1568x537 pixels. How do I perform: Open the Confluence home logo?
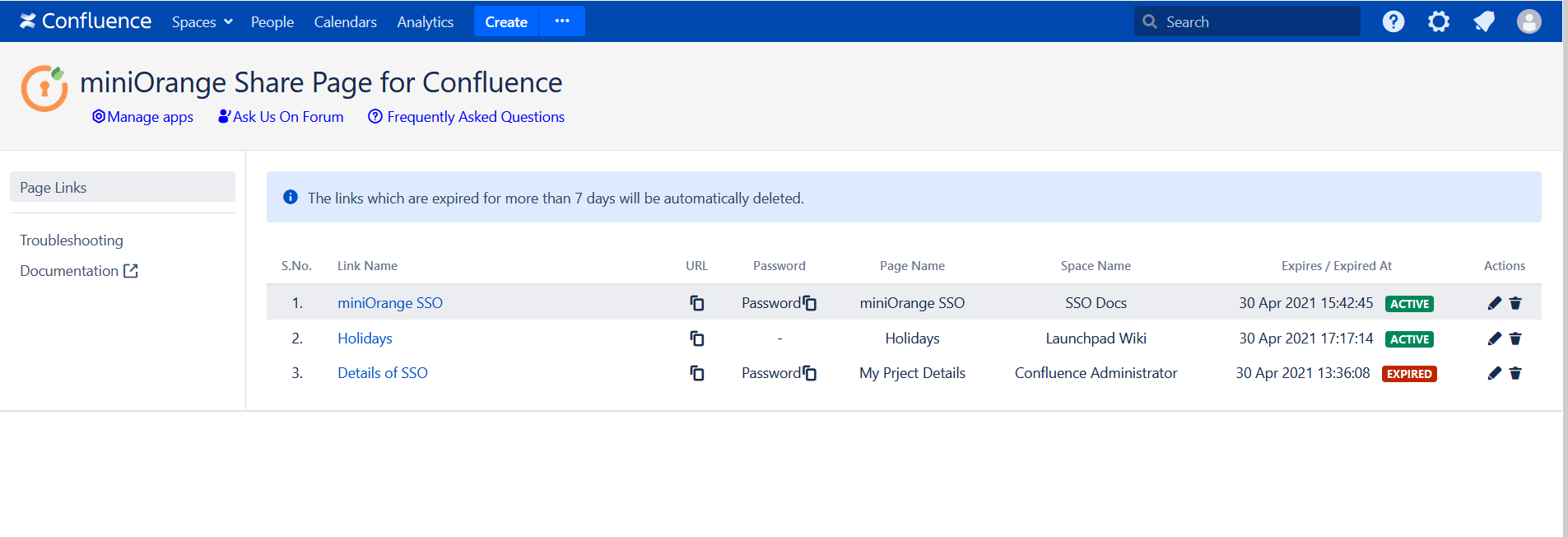[x=86, y=21]
